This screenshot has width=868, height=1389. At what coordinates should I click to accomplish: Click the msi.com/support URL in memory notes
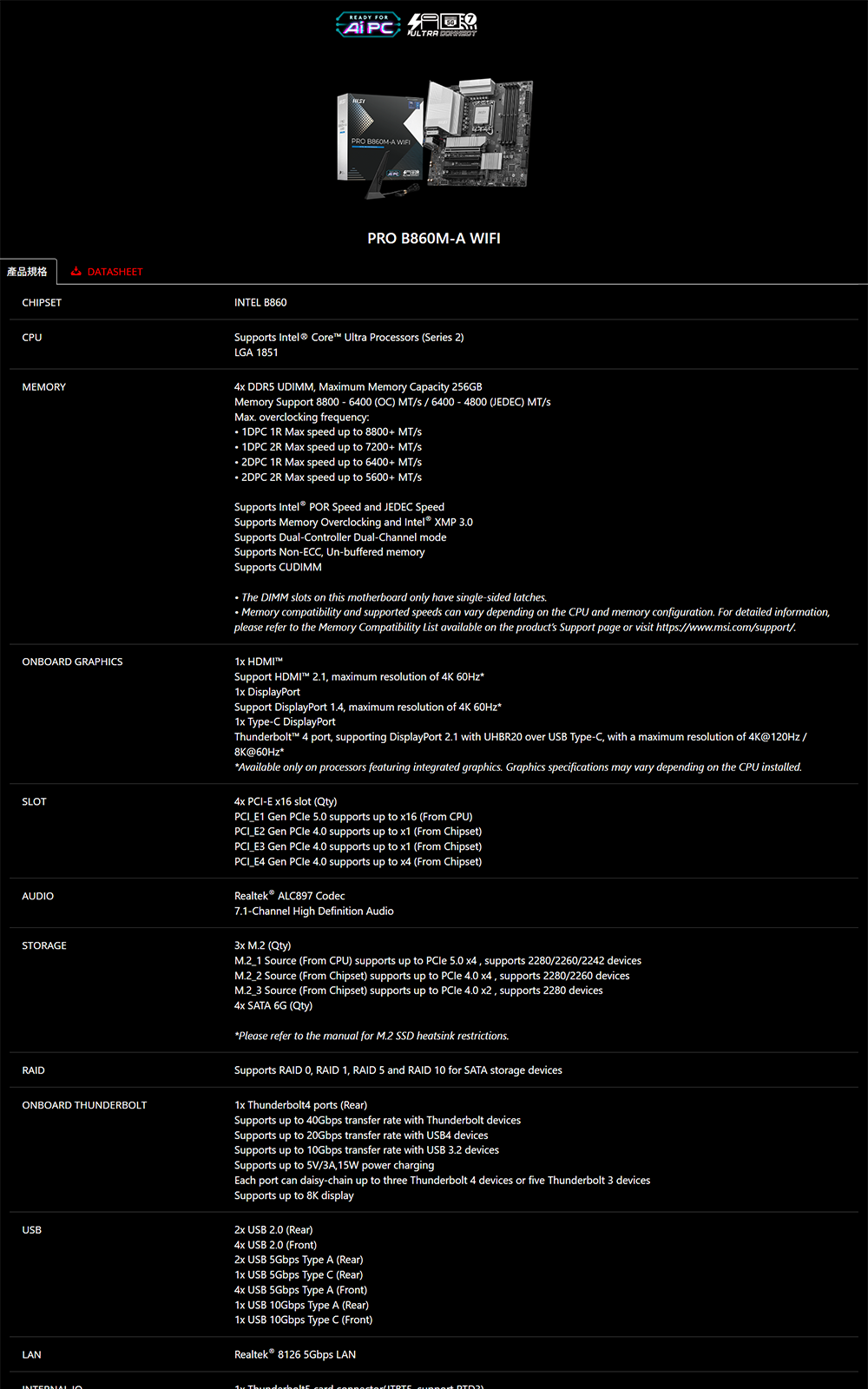tap(725, 628)
